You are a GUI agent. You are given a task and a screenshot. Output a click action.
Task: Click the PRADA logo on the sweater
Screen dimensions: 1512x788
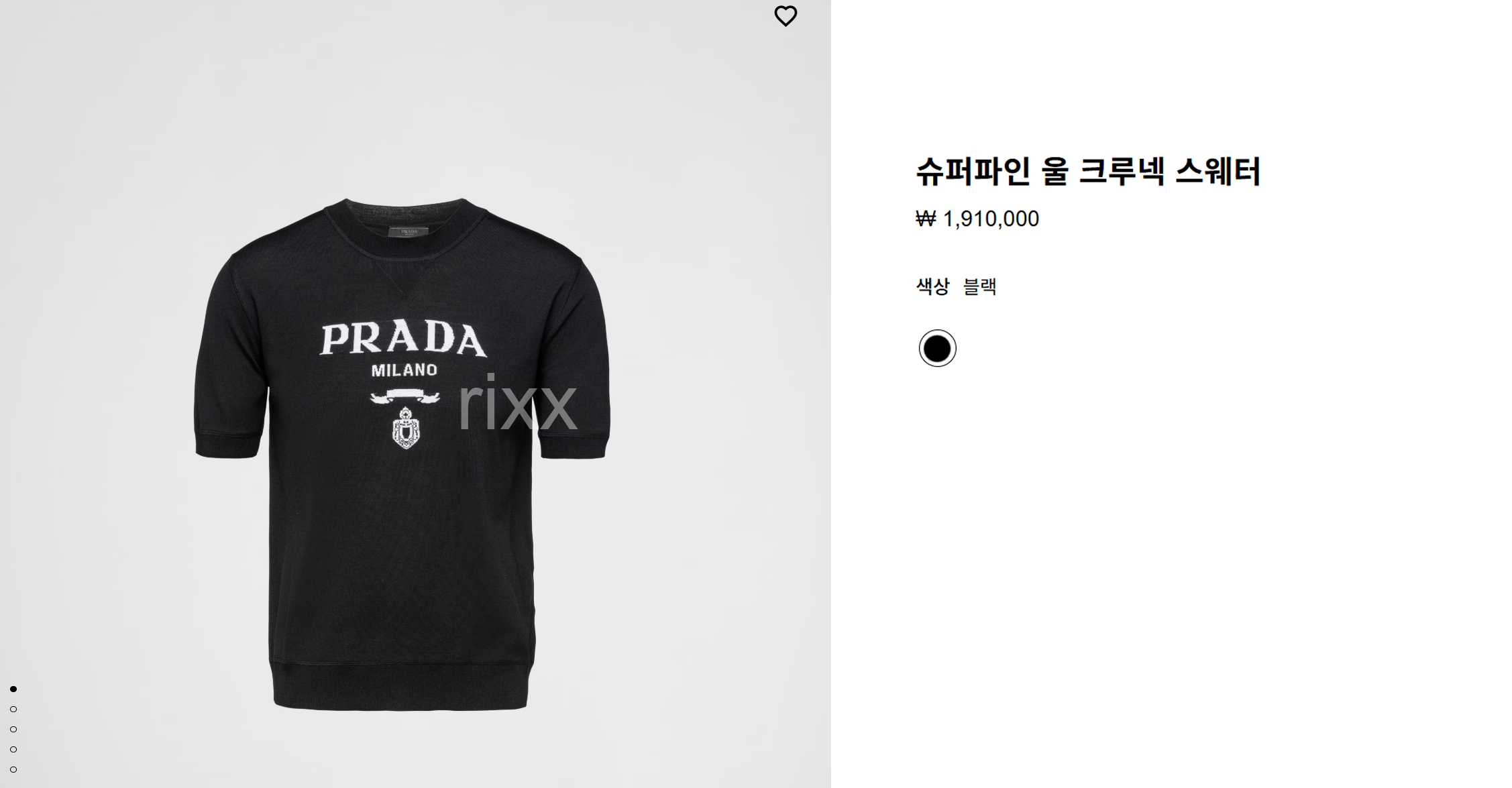(x=402, y=339)
